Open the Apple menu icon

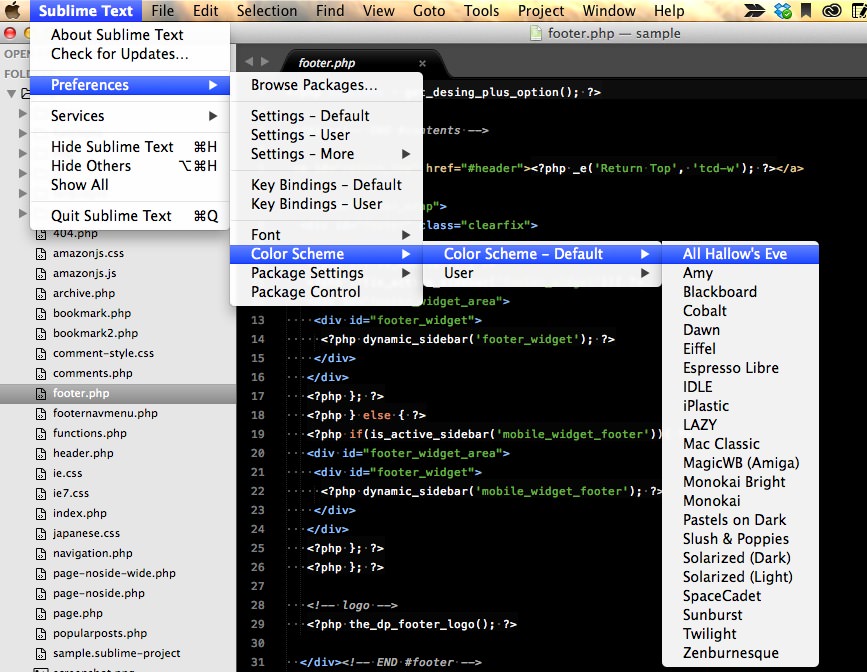[12, 10]
